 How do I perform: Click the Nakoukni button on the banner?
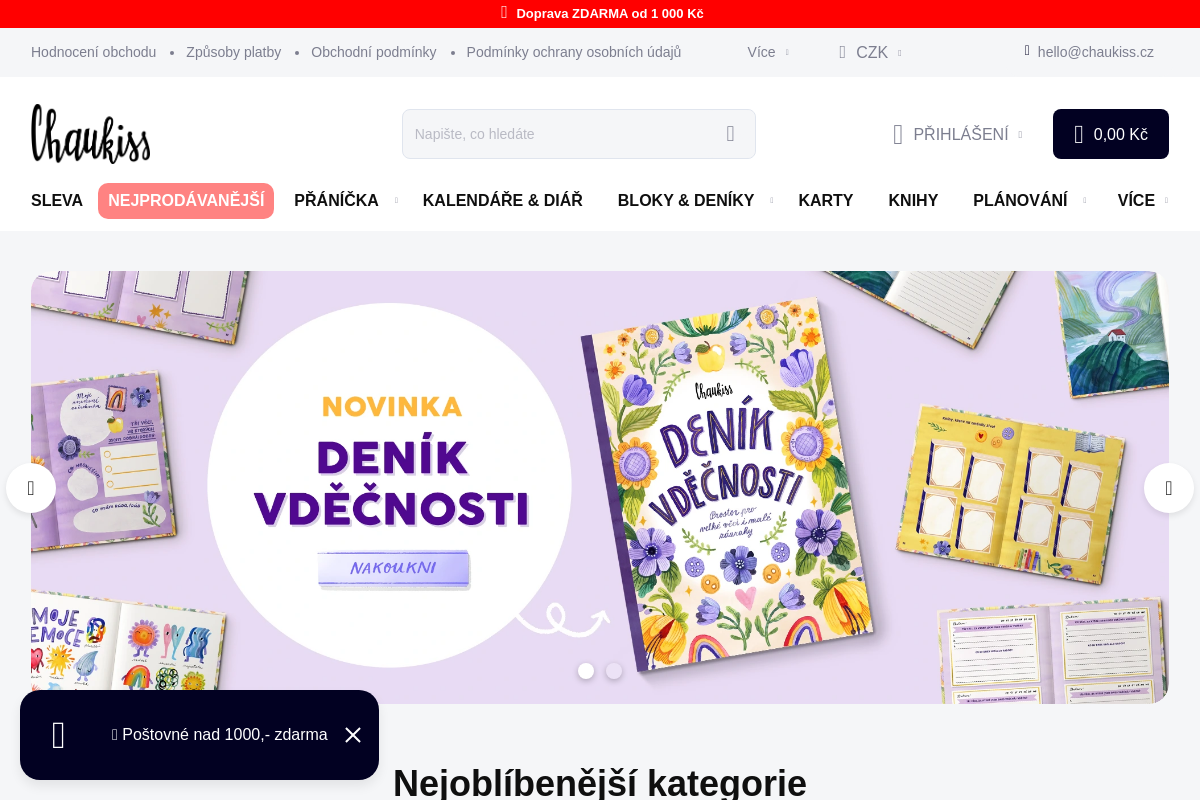click(394, 568)
